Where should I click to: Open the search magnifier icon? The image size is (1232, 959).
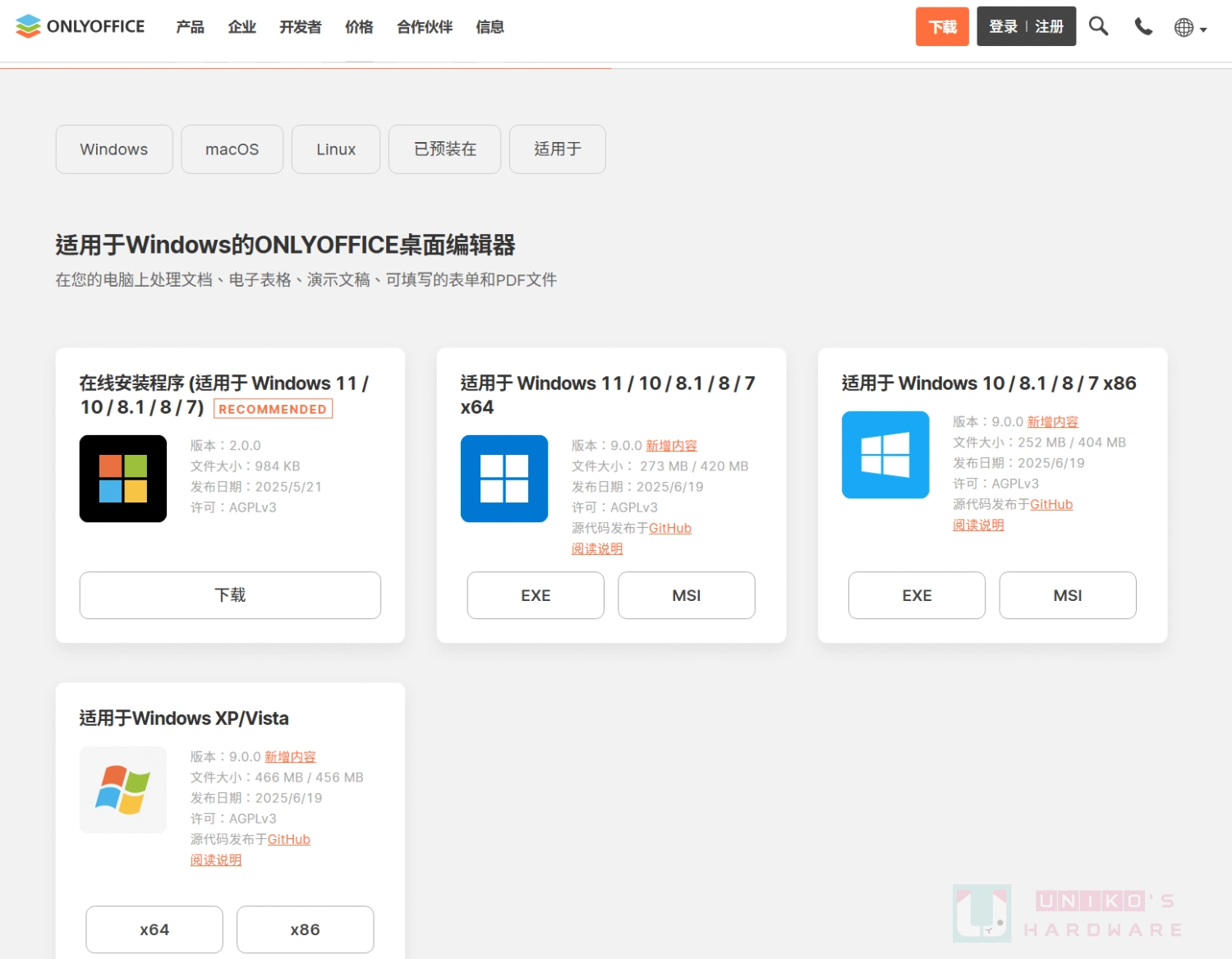(1098, 26)
